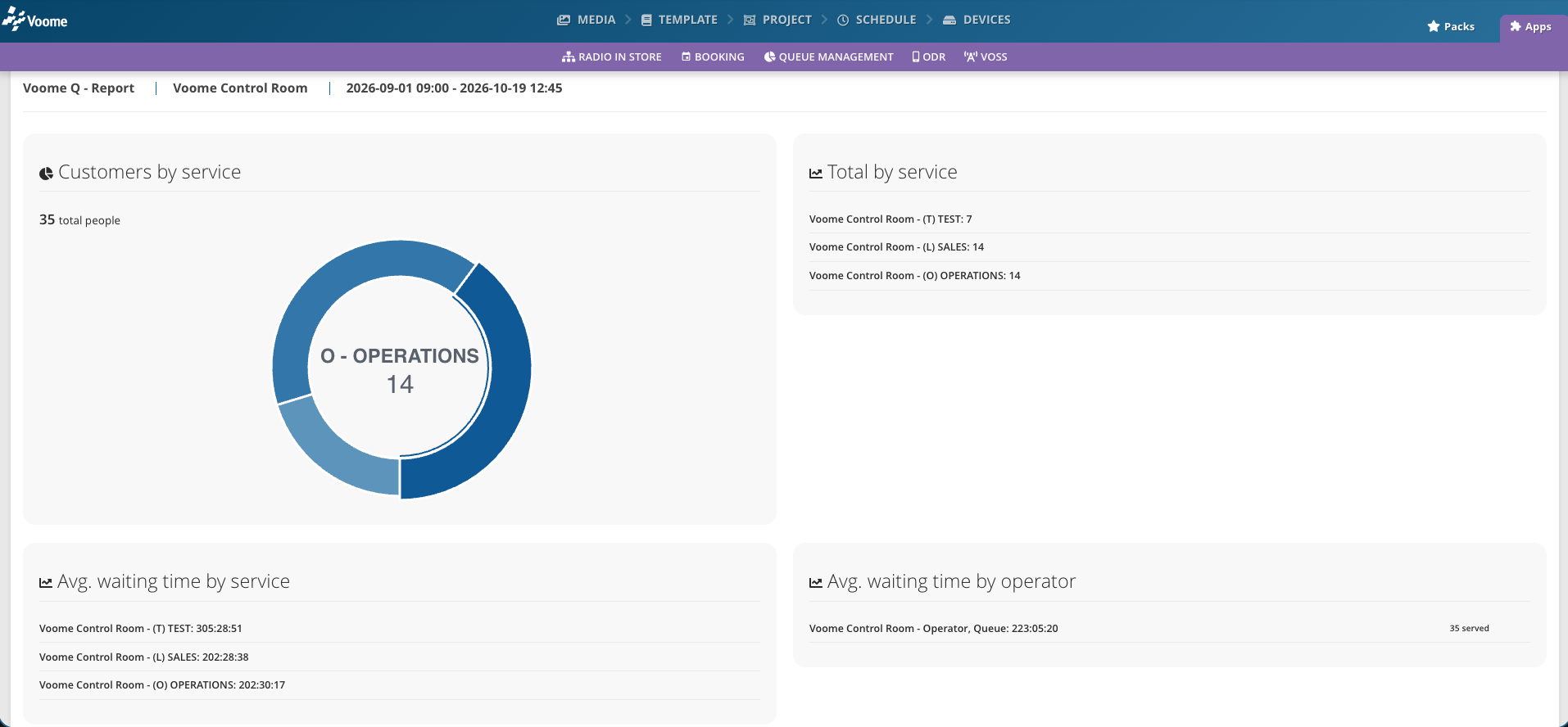Click the Total by service chart icon

coord(816,173)
